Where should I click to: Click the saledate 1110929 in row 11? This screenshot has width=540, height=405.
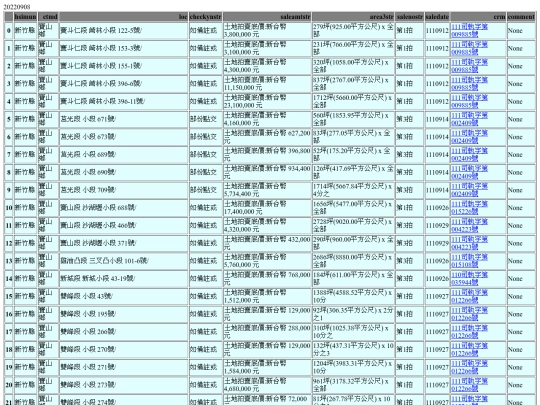click(x=437, y=226)
